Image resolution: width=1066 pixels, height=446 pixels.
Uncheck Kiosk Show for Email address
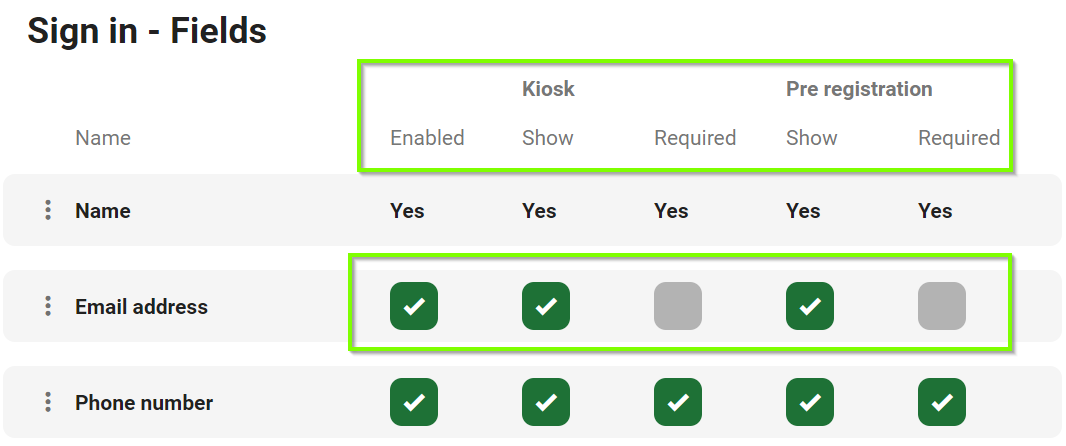tap(546, 306)
